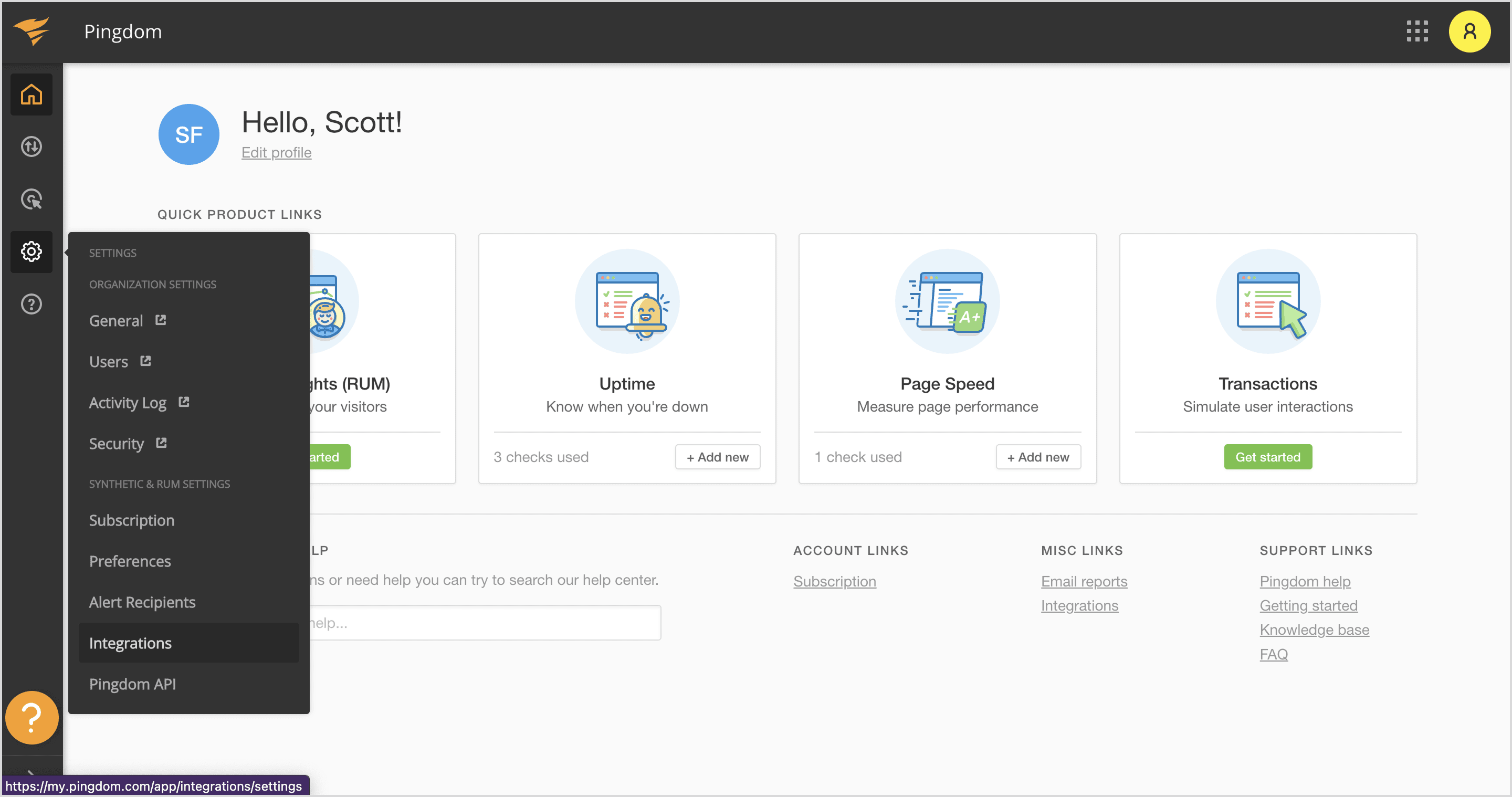The height and width of the screenshot is (797, 1512).
Task: Open the yellow user account avatar
Action: 1469,32
